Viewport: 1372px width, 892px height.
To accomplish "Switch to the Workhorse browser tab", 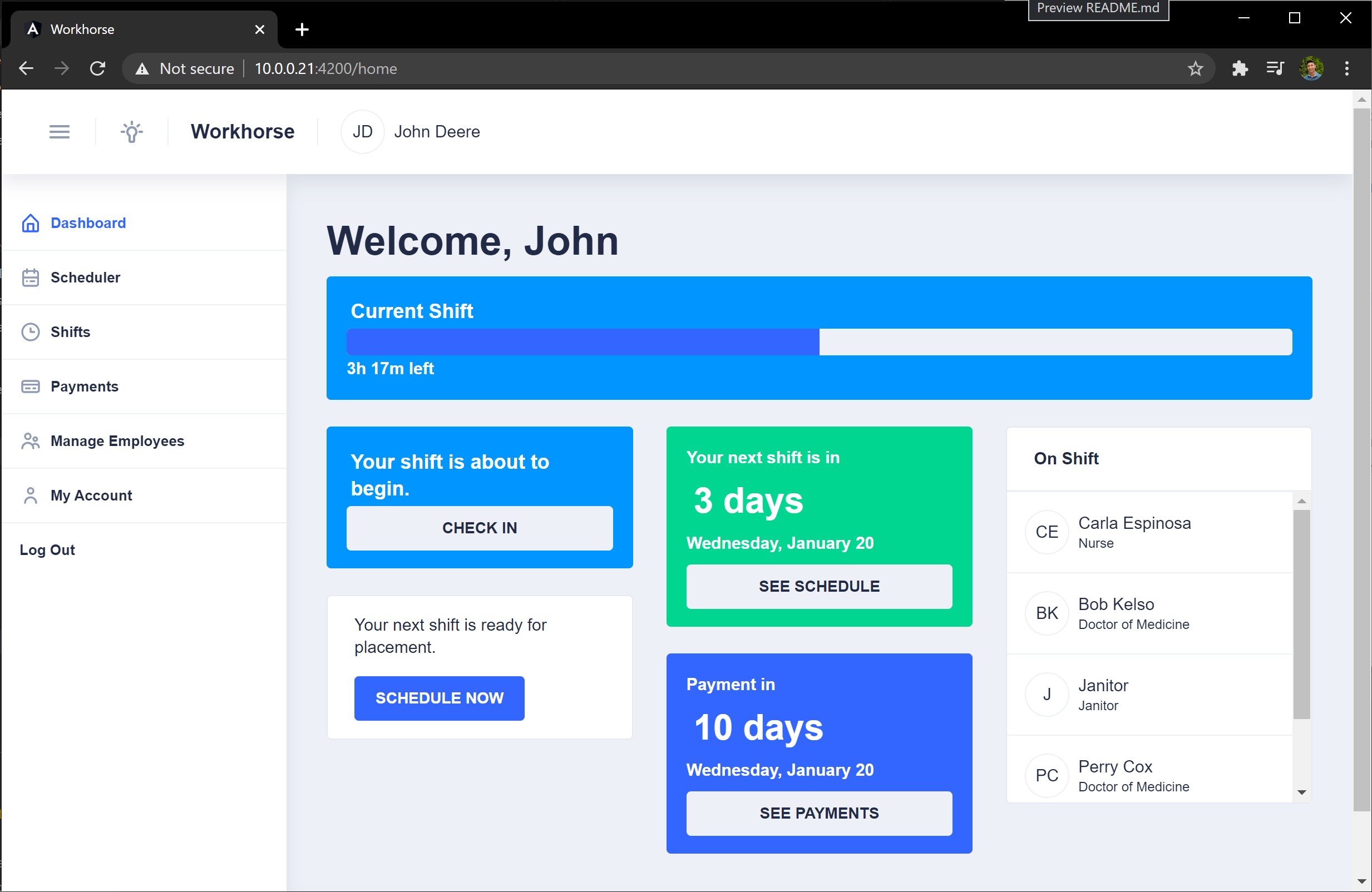I will pos(139,29).
